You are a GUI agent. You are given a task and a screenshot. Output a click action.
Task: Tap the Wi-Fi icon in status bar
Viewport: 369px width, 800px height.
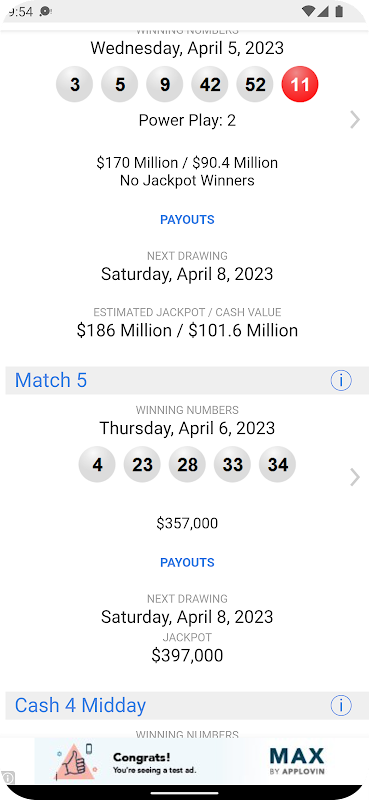click(308, 11)
